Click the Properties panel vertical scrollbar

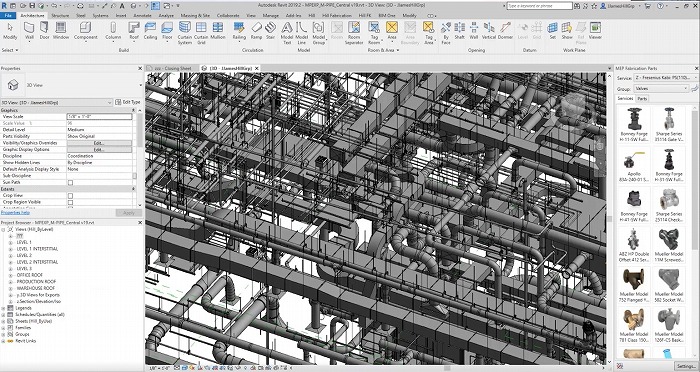140,159
